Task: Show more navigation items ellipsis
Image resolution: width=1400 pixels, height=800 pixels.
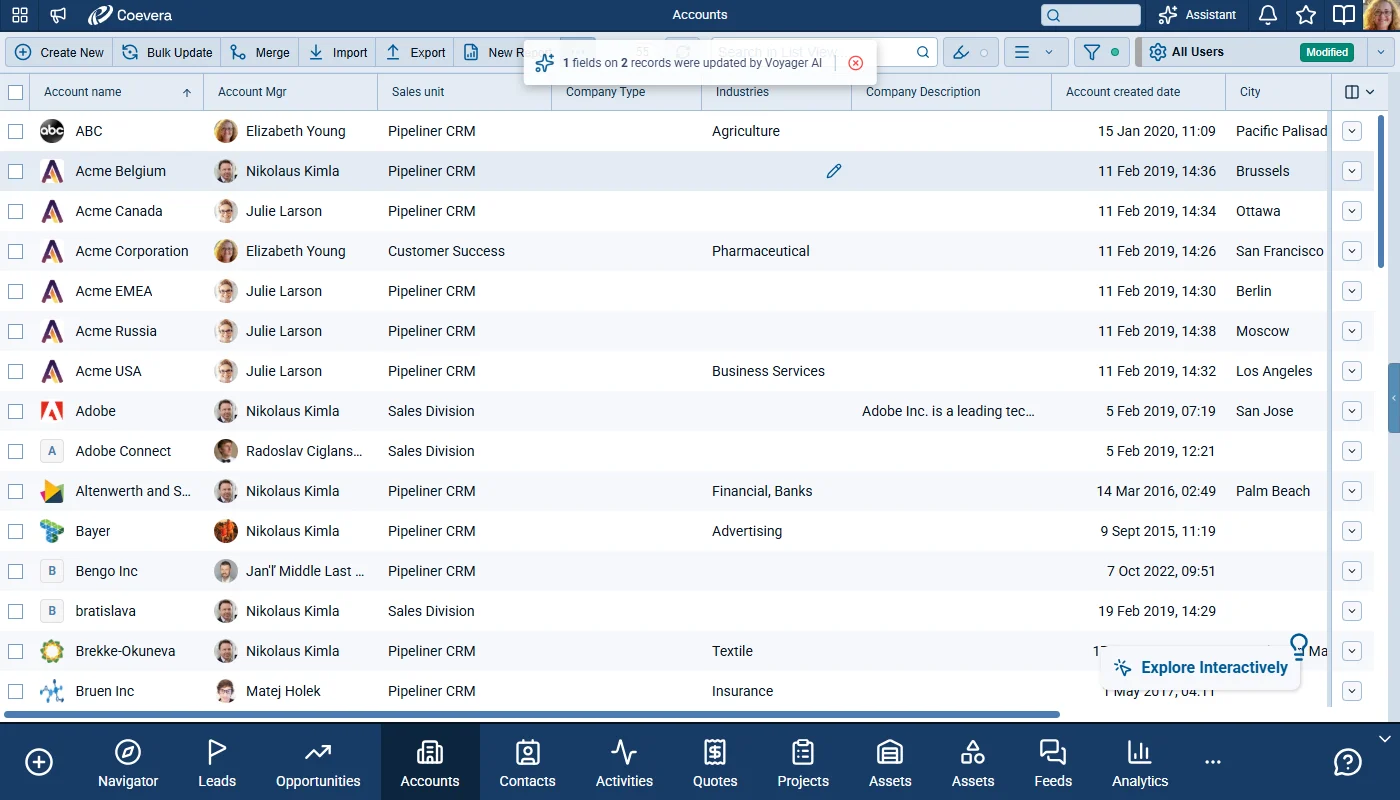Action: pos(1213,762)
